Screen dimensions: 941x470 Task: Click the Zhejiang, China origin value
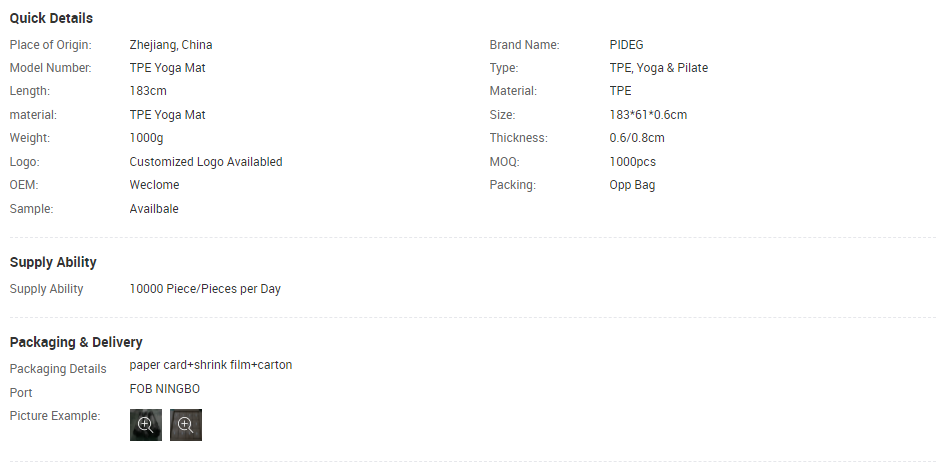(171, 45)
